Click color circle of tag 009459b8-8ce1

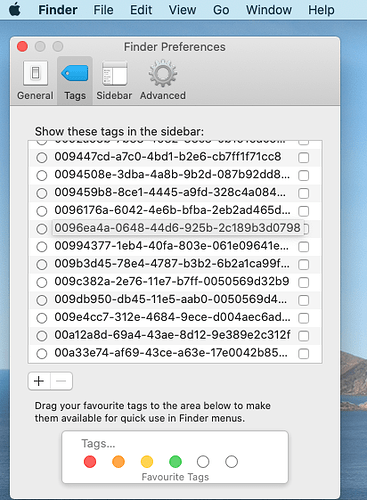42,193
